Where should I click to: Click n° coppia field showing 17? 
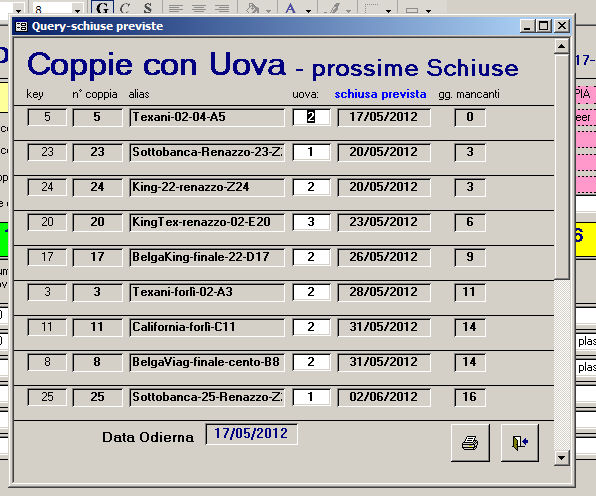98,257
